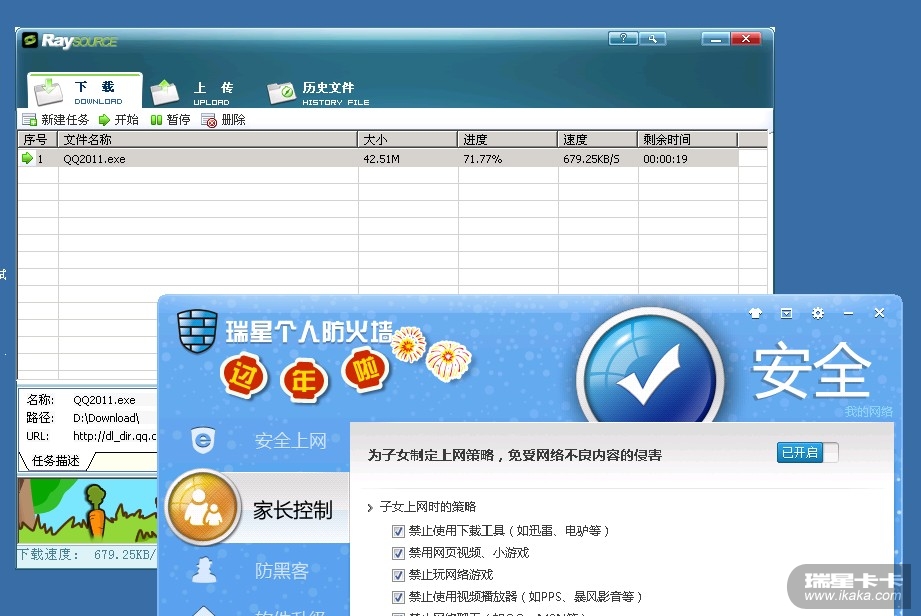Open the firewall message box icon

tap(786, 314)
